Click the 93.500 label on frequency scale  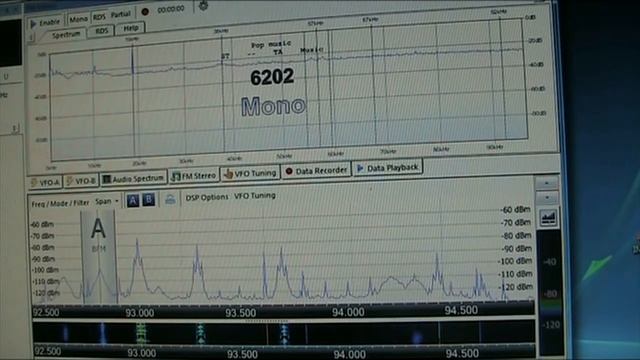tap(240, 313)
